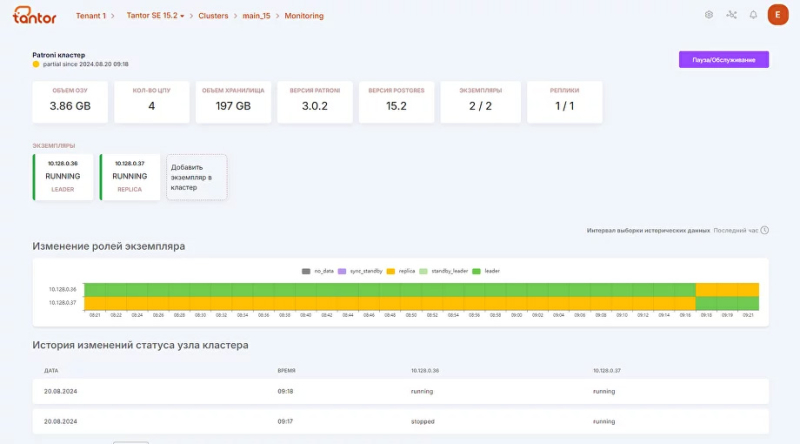Open the Последний час interval selector
Image resolution: width=800 pixels, height=444 pixels.
pyautogui.click(x=735, y=230)
